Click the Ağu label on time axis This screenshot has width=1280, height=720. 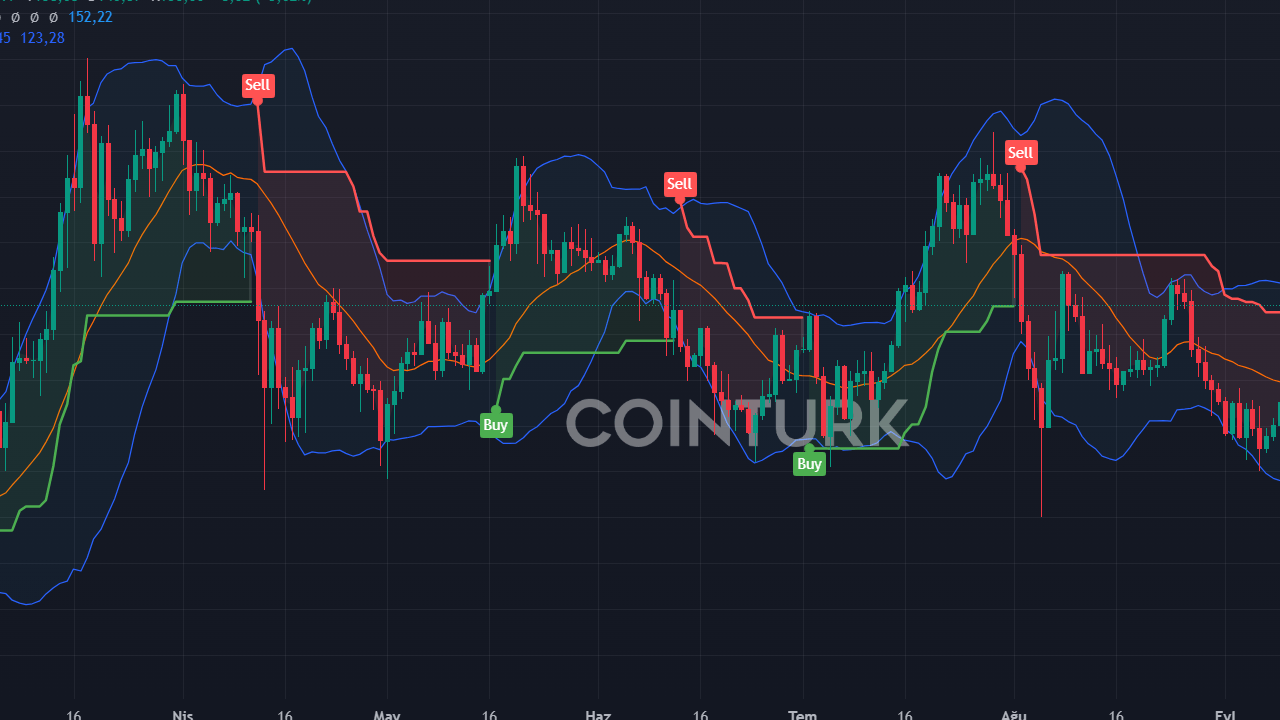click(x=1014, y=716)
